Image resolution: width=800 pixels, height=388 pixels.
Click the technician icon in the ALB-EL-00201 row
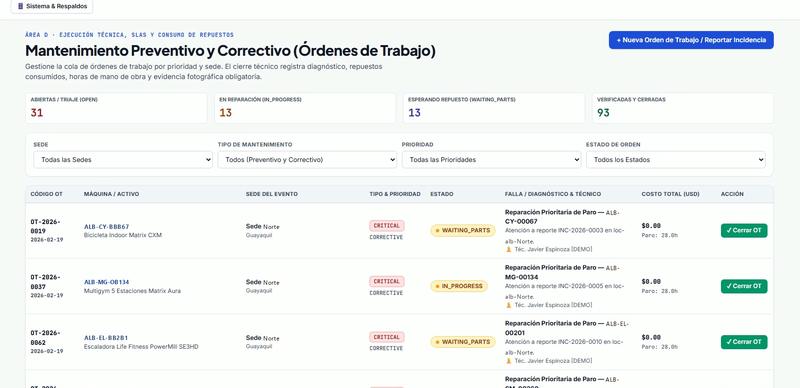tap(508, 361)
